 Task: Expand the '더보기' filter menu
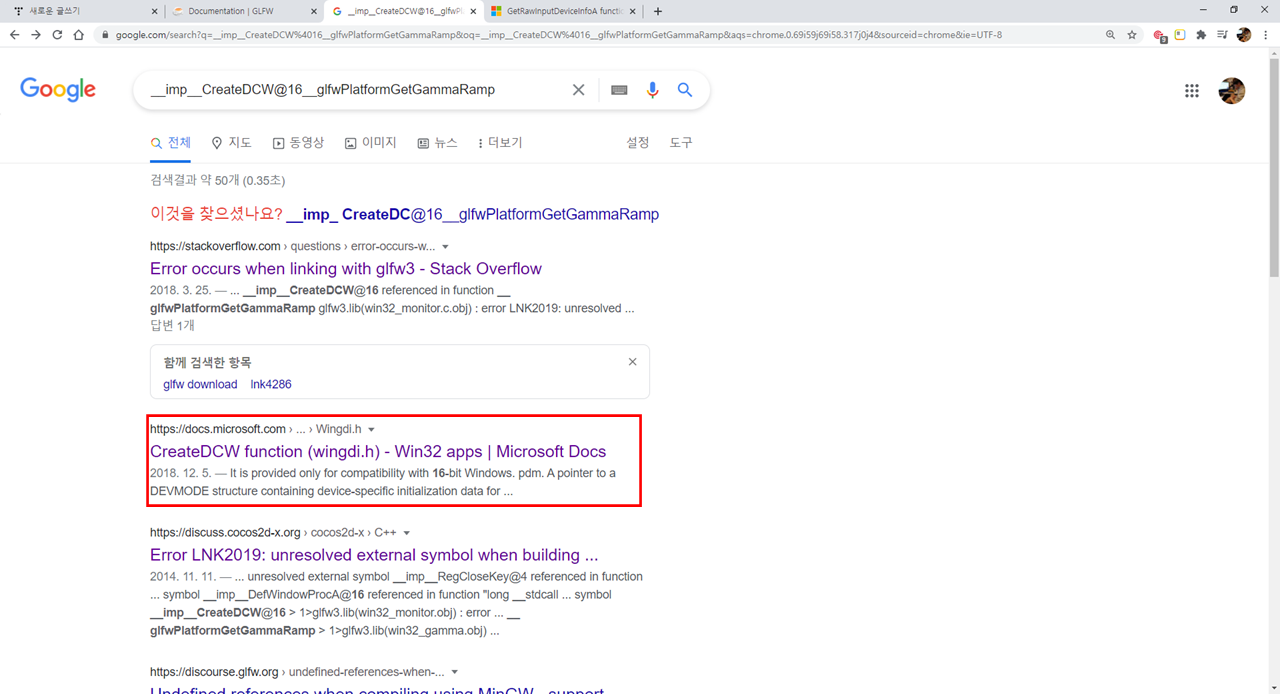[x=500, y=143]
